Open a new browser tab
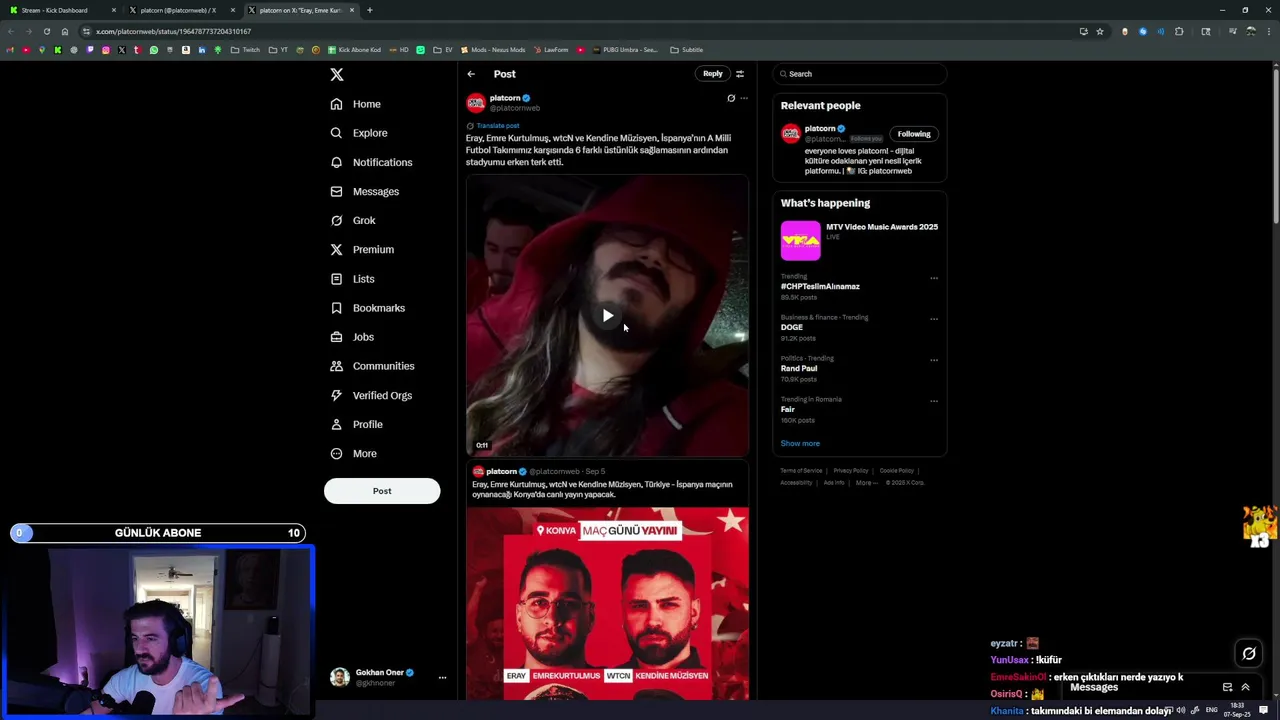 click(370, 10)
